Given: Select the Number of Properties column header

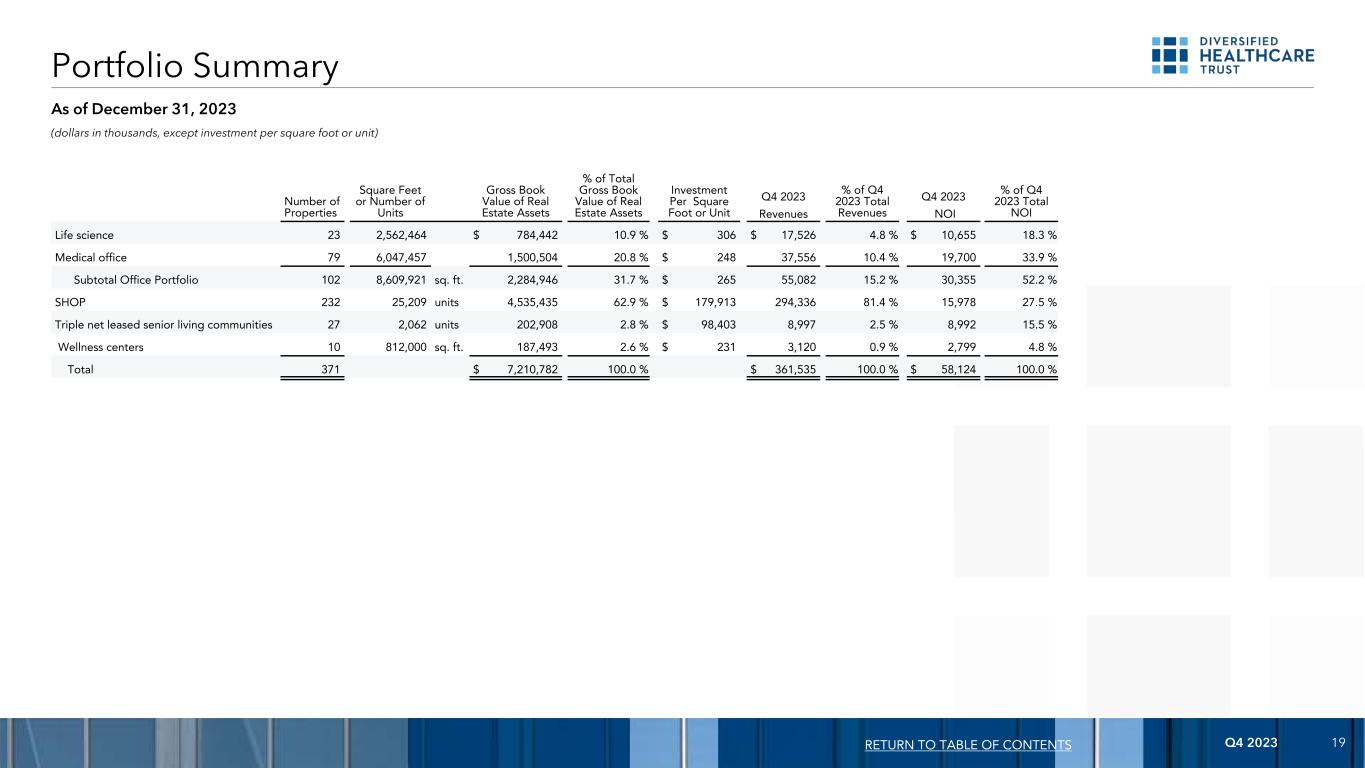Looking at the screenshot, I should tap(311, 207).
